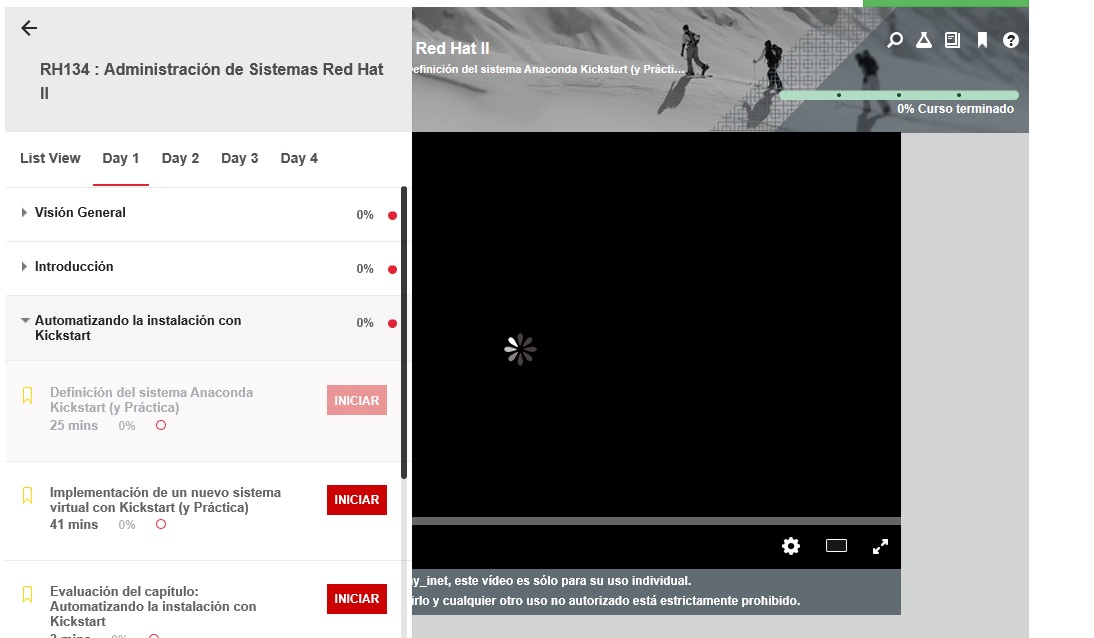Screen dimensions: 1094x638
Task: Enter fullscreen video mode
Action: 880,546
